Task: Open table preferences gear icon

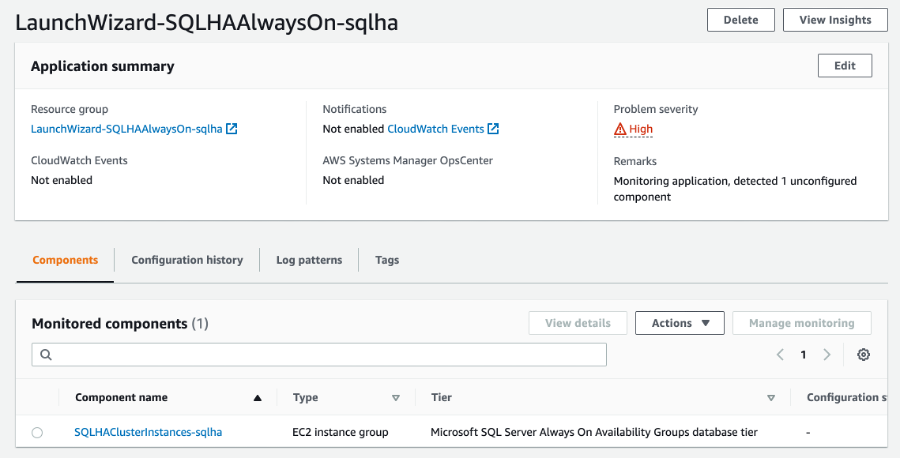Action: pos(863,355)
